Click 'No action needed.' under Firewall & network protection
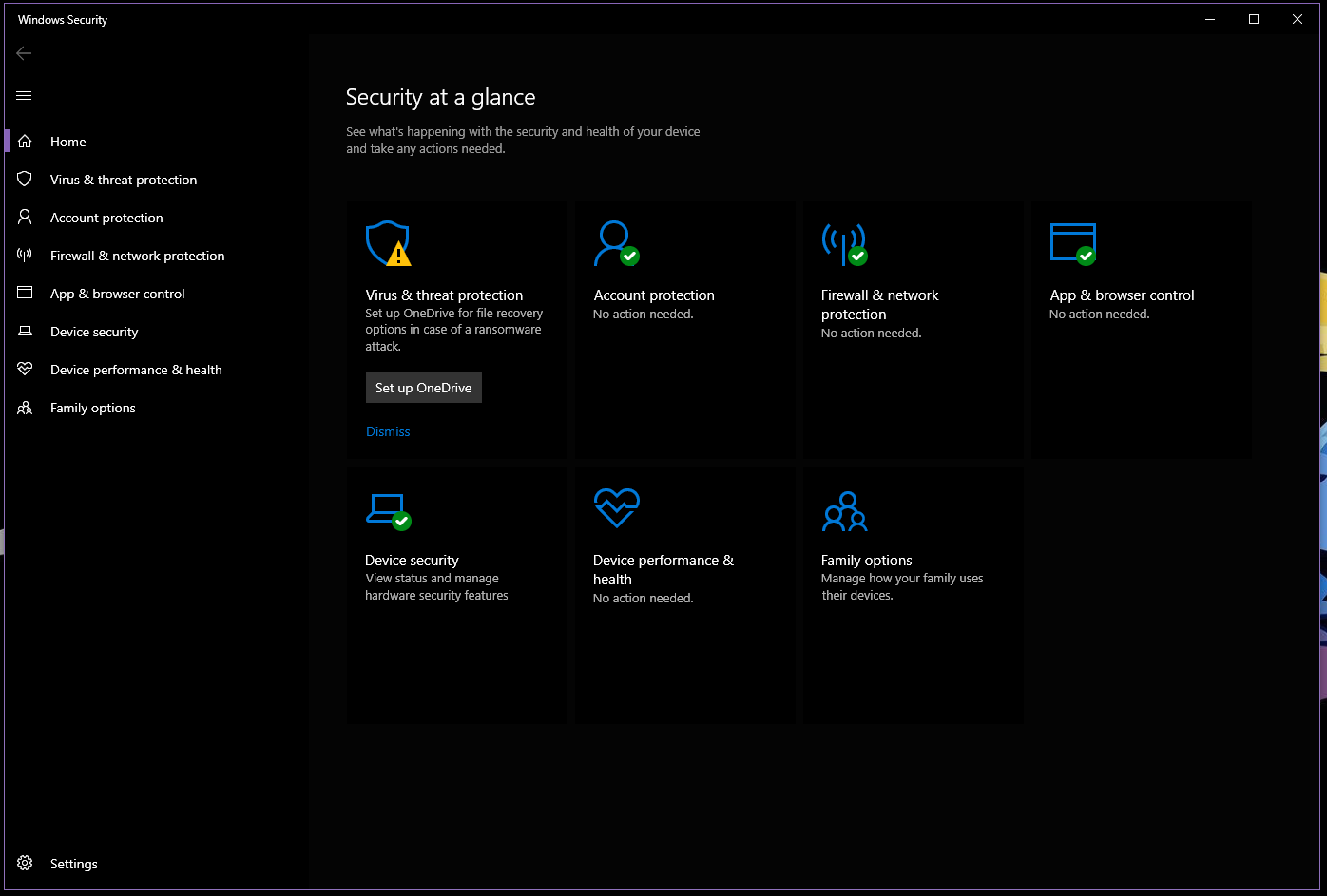This screenshot has height=896, width=1327. point(872,334)
